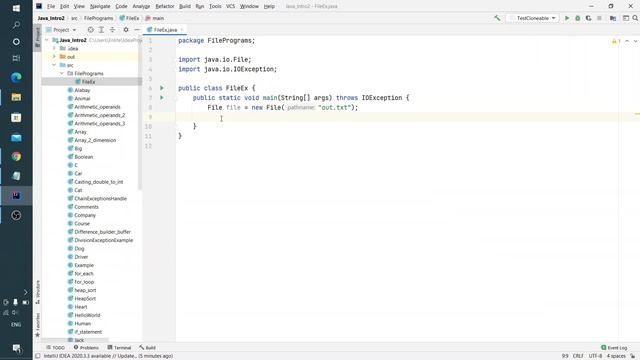
Task: Click Expand All icon in Project panel
Action: point(101,30)
